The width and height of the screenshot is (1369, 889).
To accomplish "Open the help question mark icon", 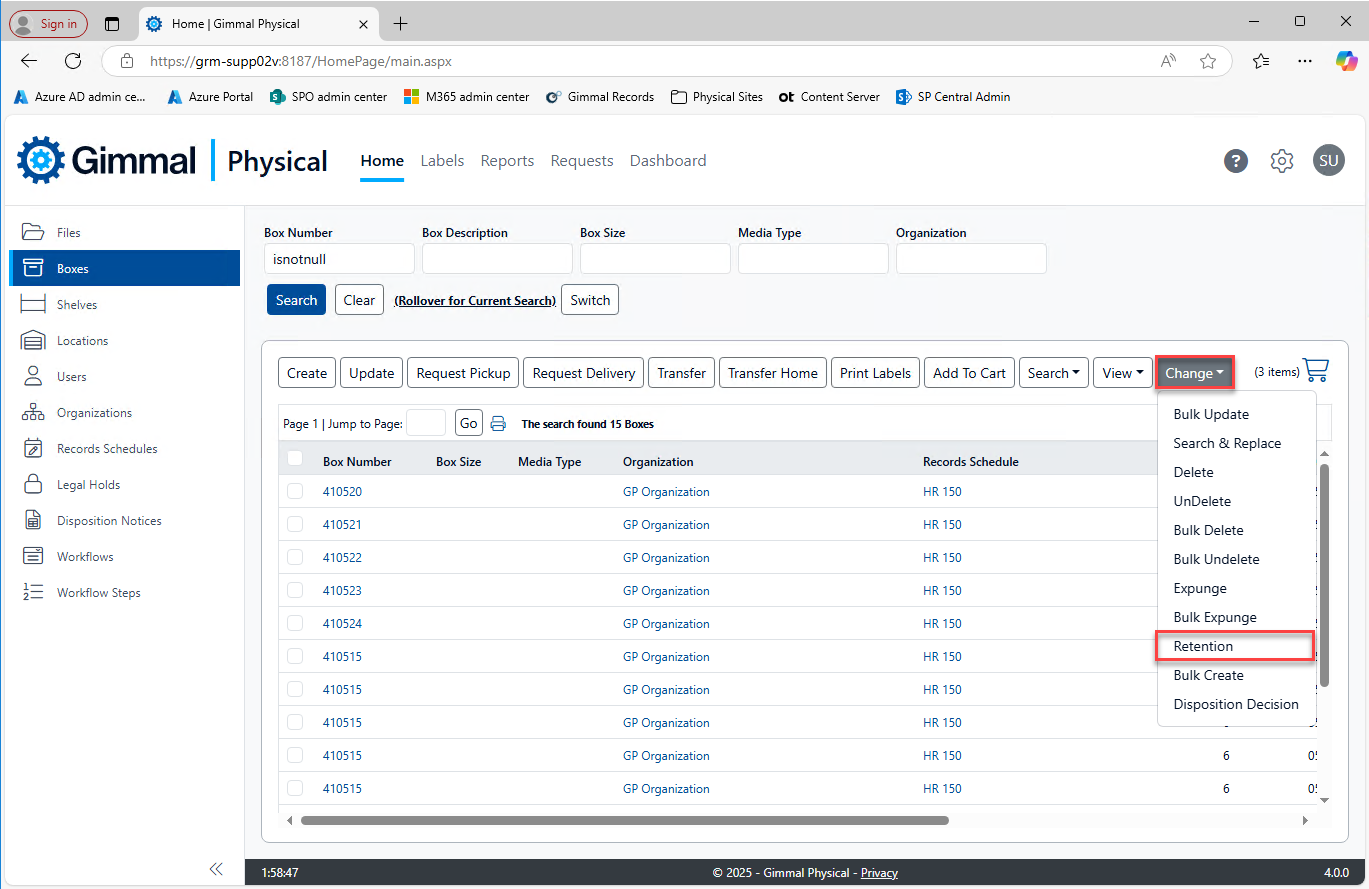I will pos(1236,161).
